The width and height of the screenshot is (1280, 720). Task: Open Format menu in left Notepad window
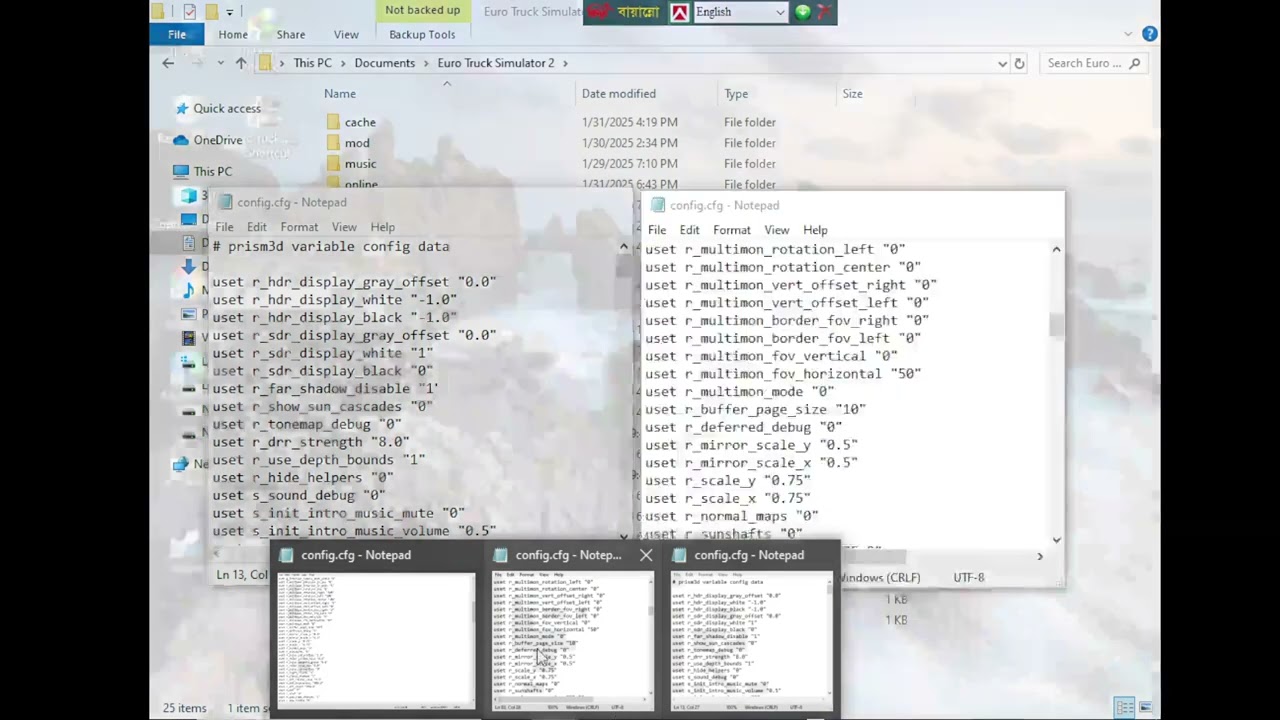point(299,227)
